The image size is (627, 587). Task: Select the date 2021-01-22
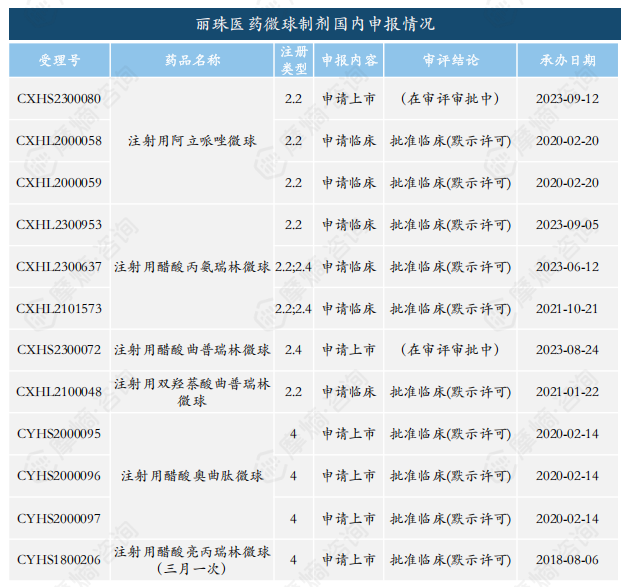coord(567,392)
